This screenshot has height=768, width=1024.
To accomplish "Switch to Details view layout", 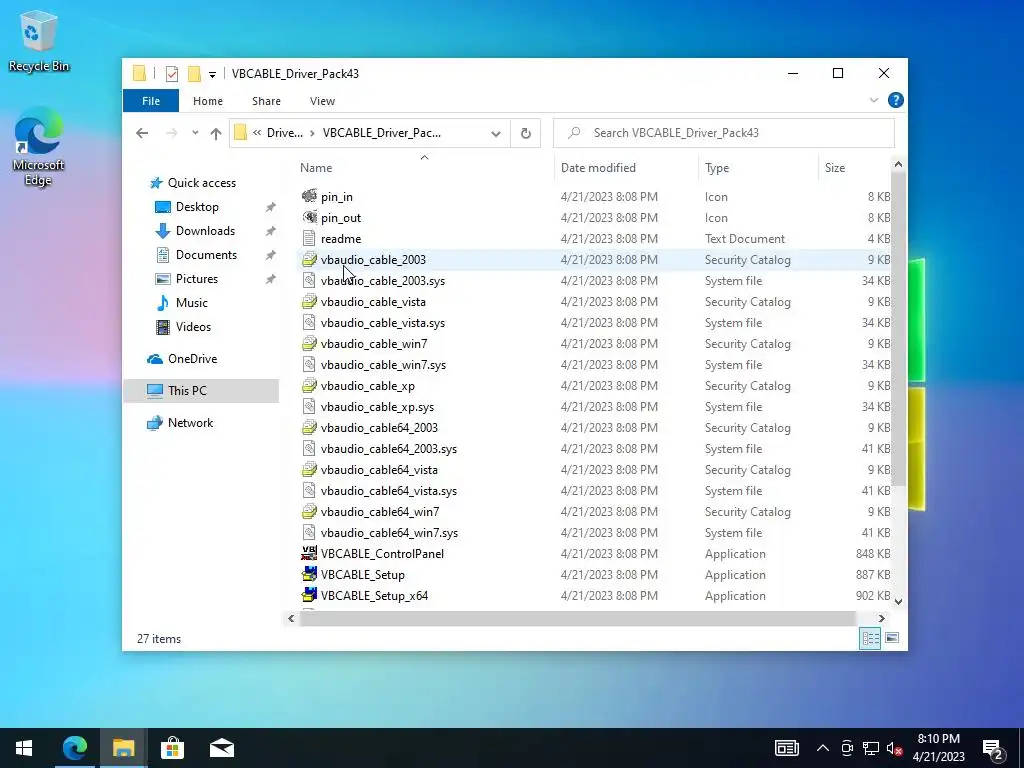I will [870, 638].
